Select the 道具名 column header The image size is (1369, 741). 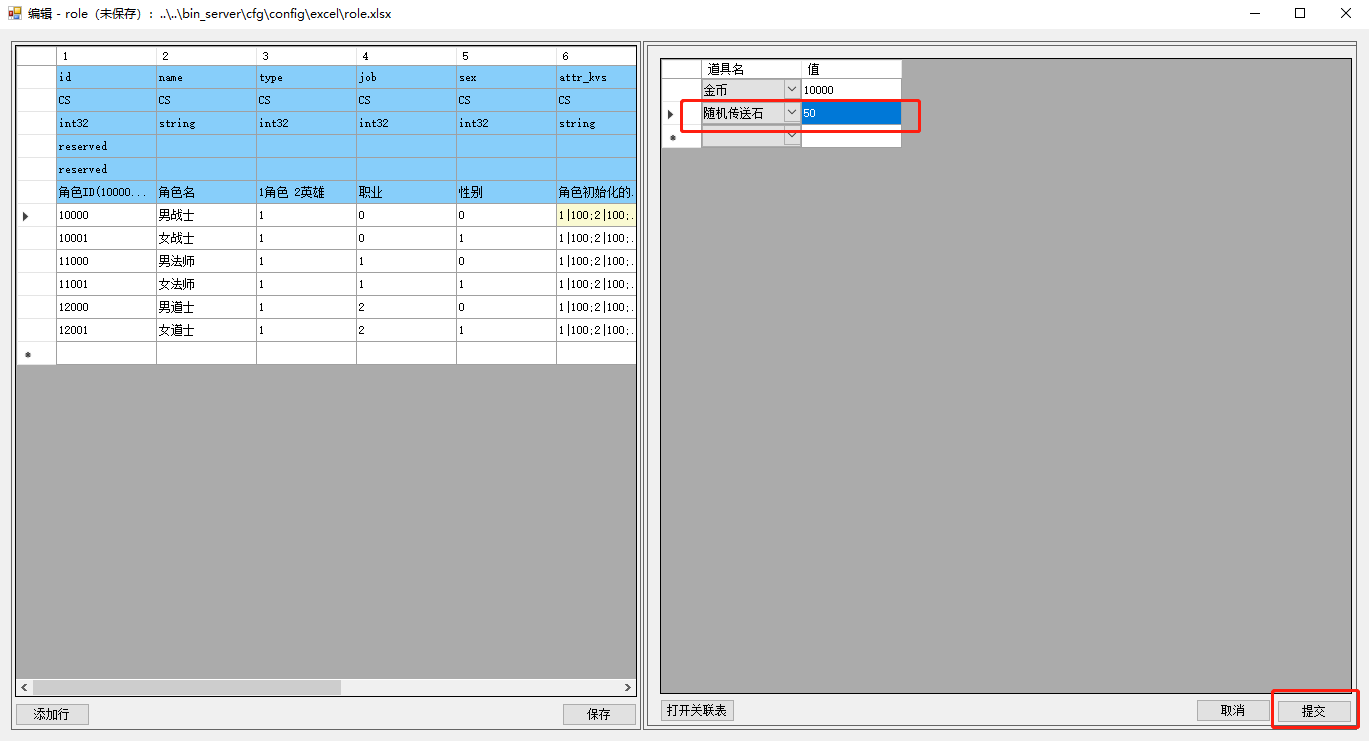[751, 69]
